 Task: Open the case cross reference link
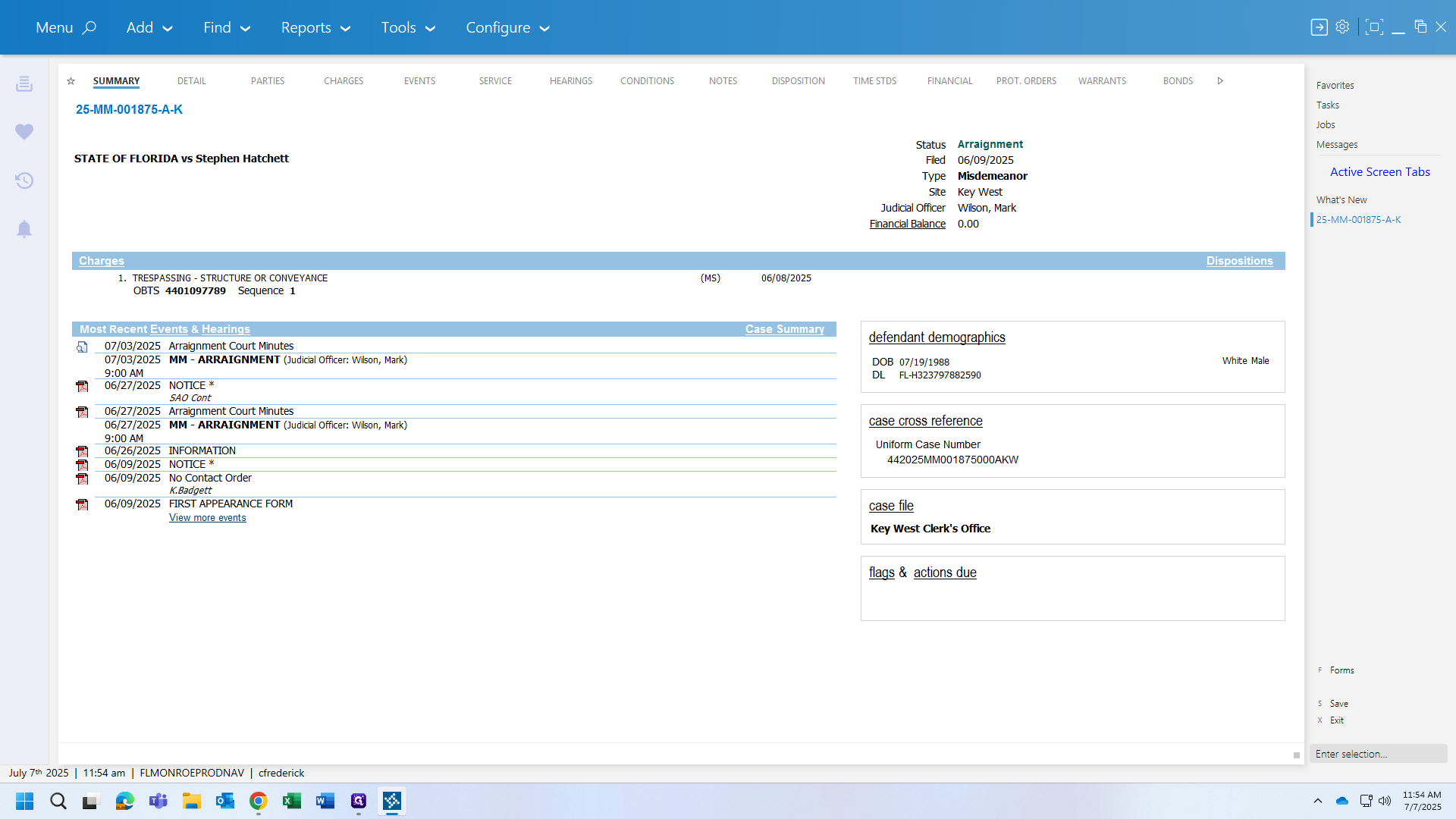[925, 421]
